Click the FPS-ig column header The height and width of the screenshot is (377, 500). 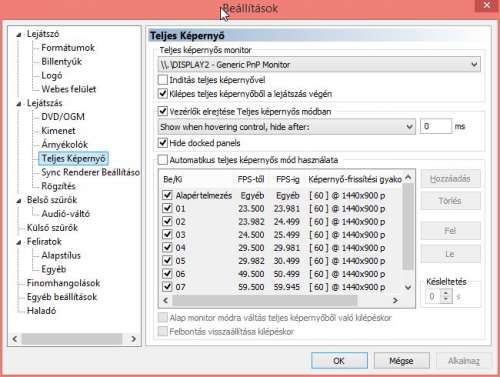288,179
